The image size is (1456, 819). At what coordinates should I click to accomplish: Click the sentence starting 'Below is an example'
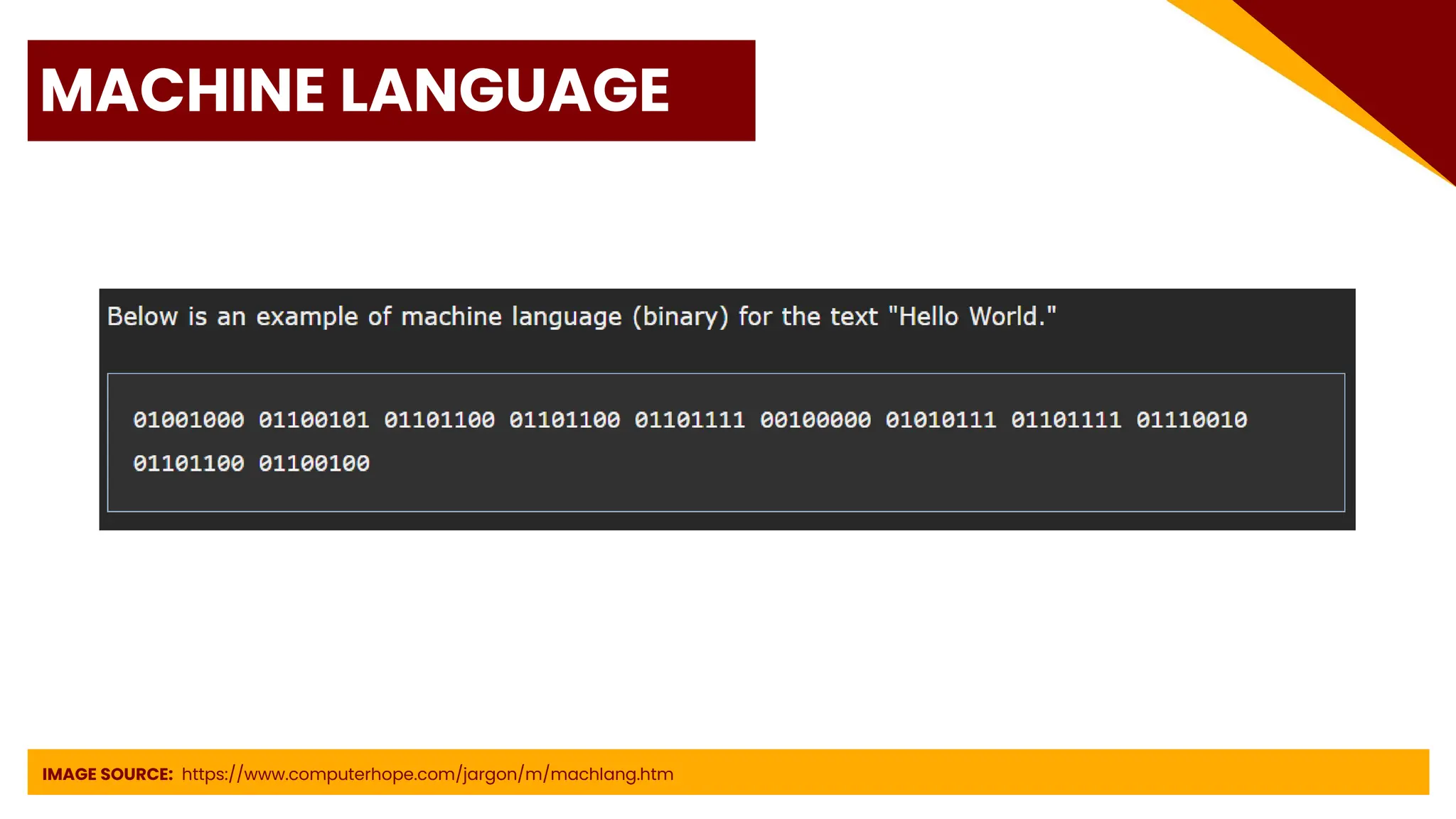click(581, 316)
